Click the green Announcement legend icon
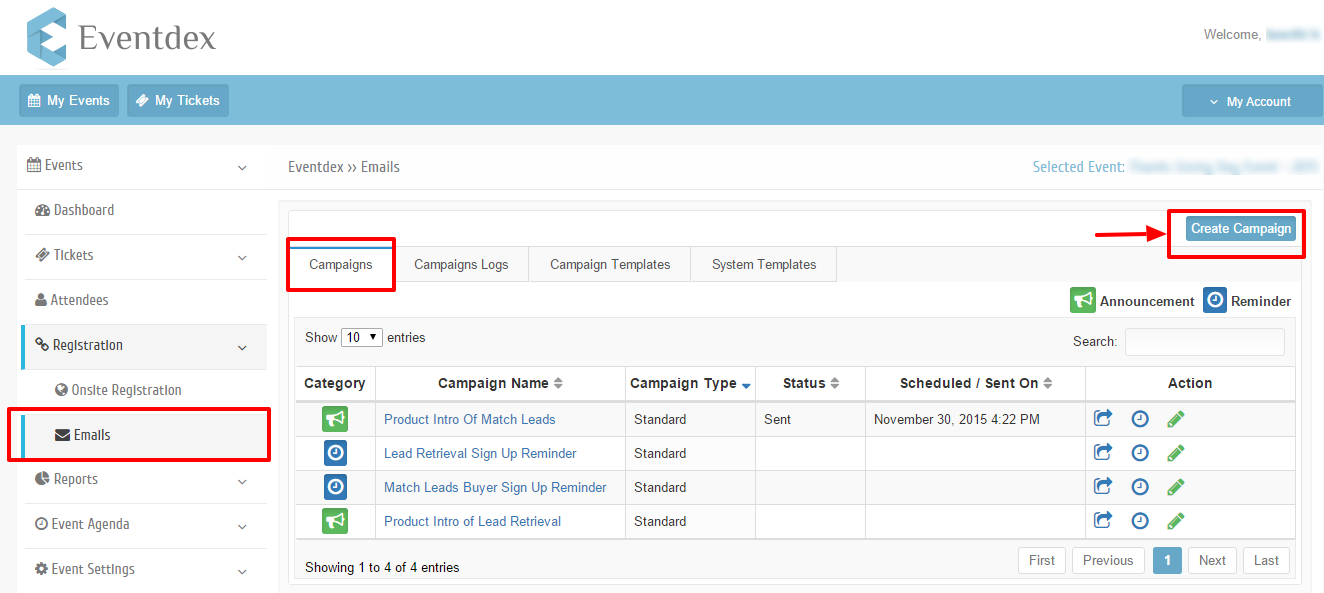 (x=1083, y=301)
